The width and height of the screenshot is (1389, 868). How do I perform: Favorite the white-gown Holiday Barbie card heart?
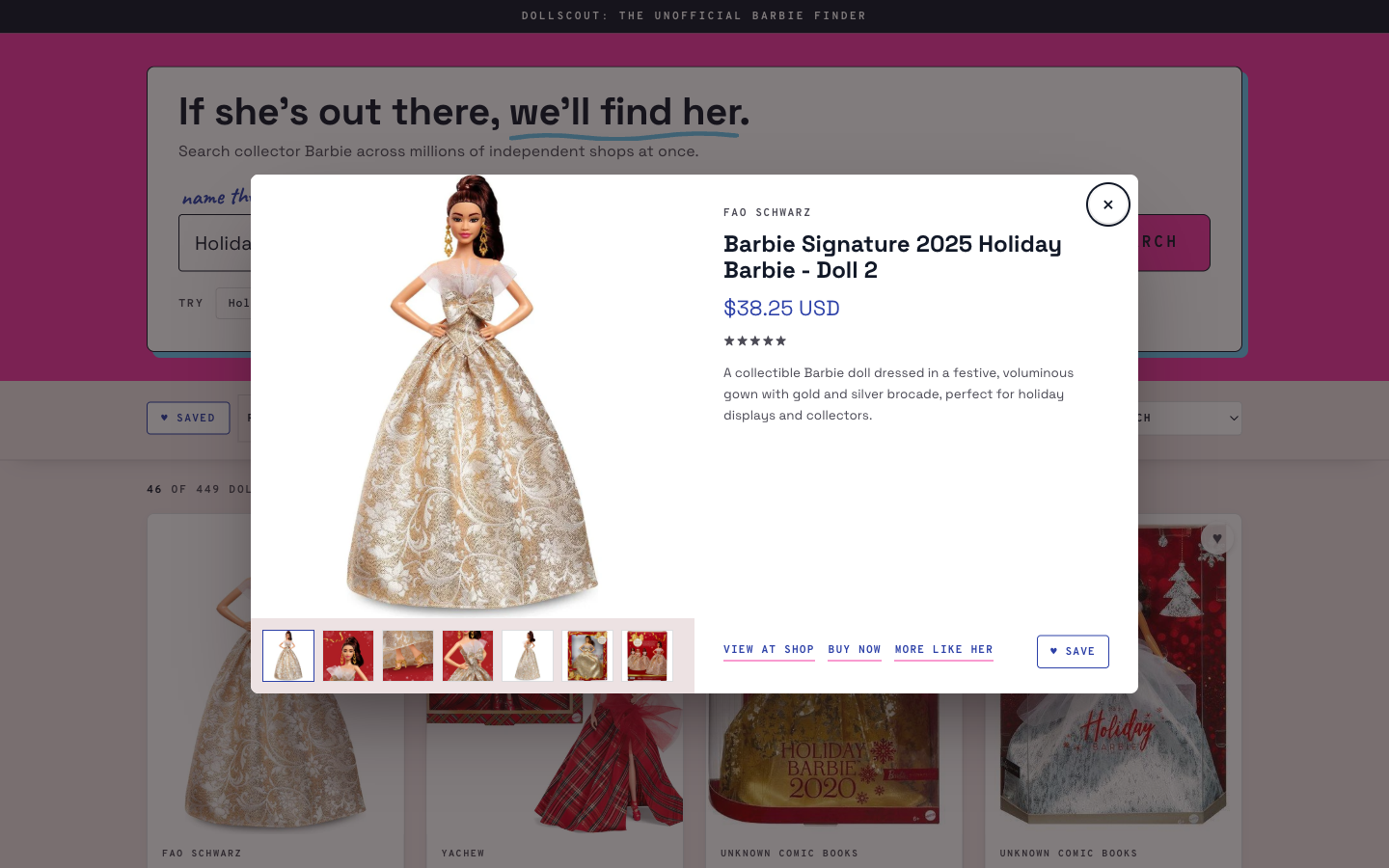(x=1217, y=538)
